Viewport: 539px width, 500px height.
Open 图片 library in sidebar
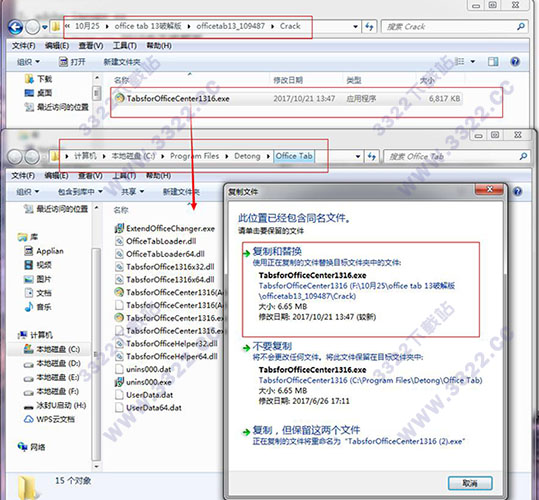38,279
